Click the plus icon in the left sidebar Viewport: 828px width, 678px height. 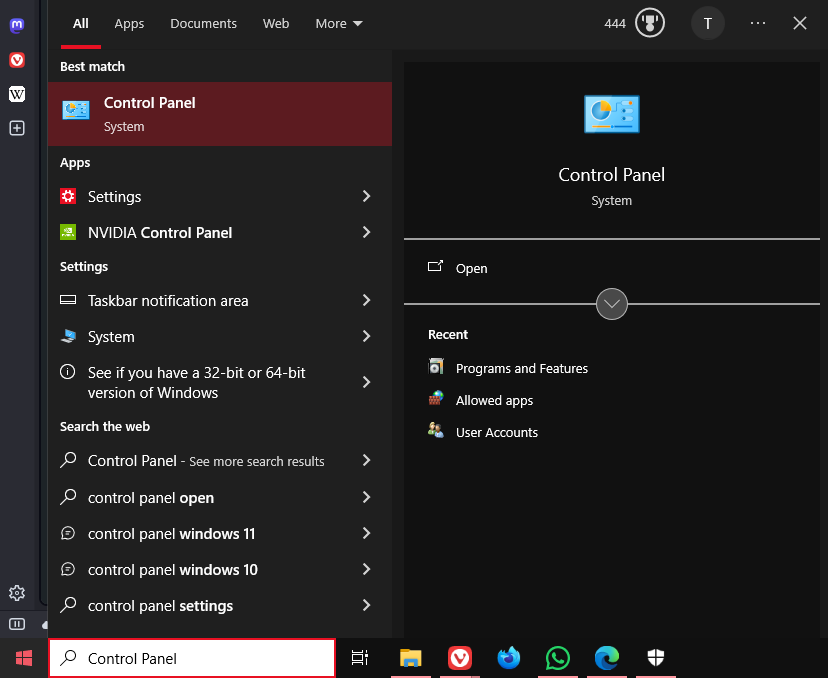pos(16,128)
